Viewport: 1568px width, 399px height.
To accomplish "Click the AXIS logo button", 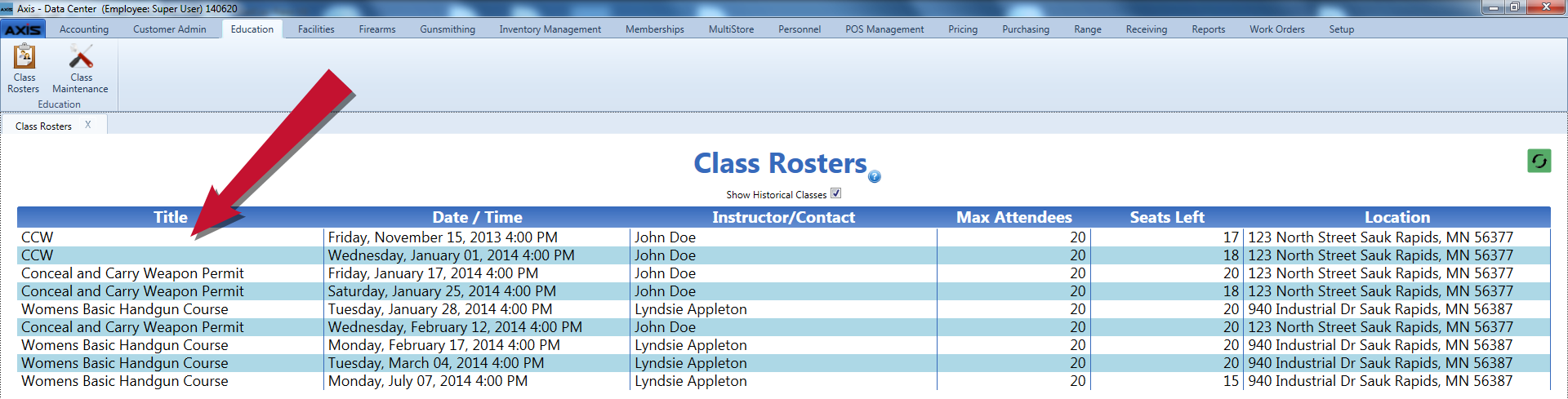I will [23, 29].
